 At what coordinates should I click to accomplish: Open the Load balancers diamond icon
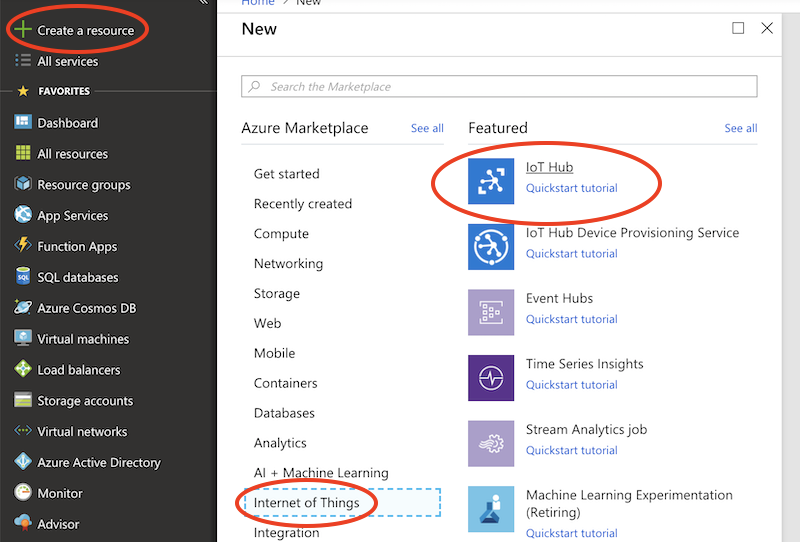pyautogui.click(x=23, y=368)
